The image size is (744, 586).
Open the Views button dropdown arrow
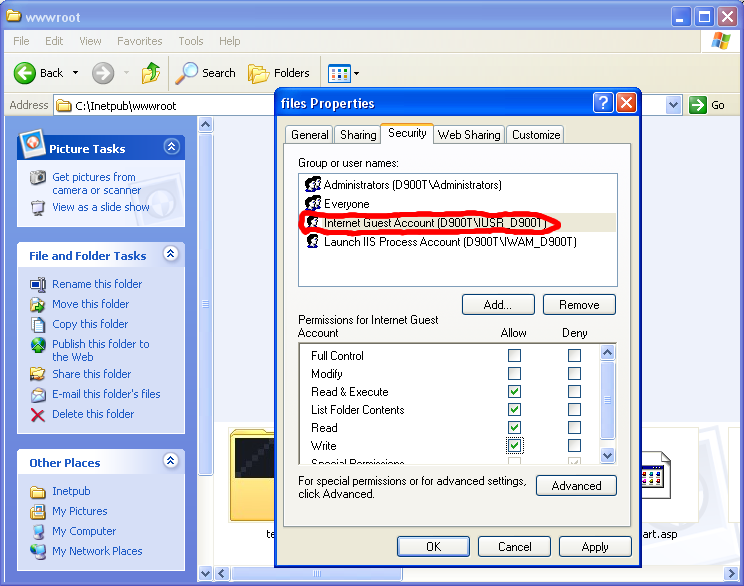point(356,74)
